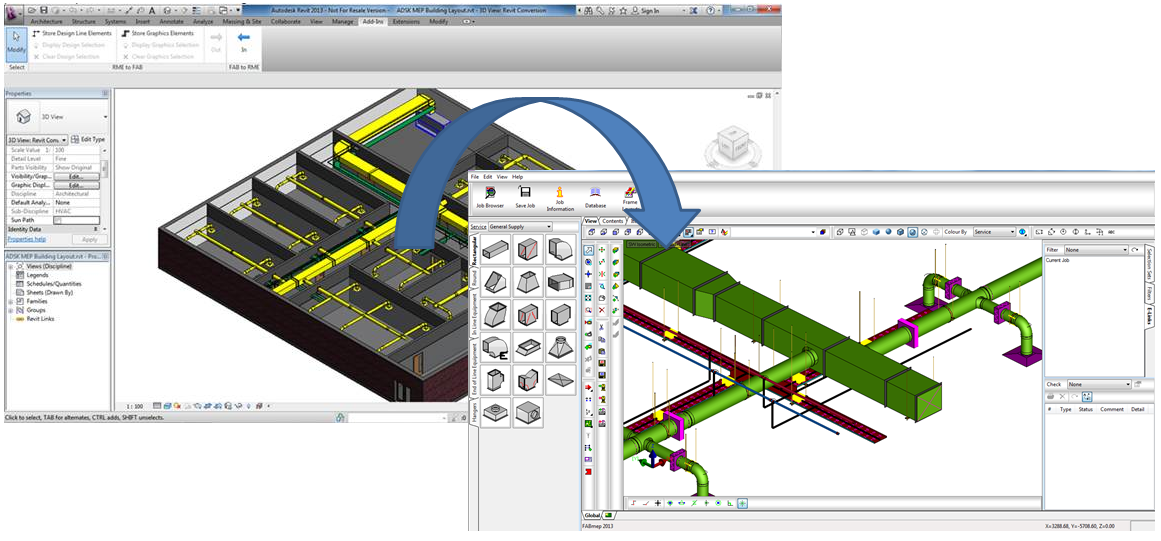Viewport: 1161px width, 541px height.
Task: Click the Out arrow in RME to FAB panel
Action: (215, 41)
